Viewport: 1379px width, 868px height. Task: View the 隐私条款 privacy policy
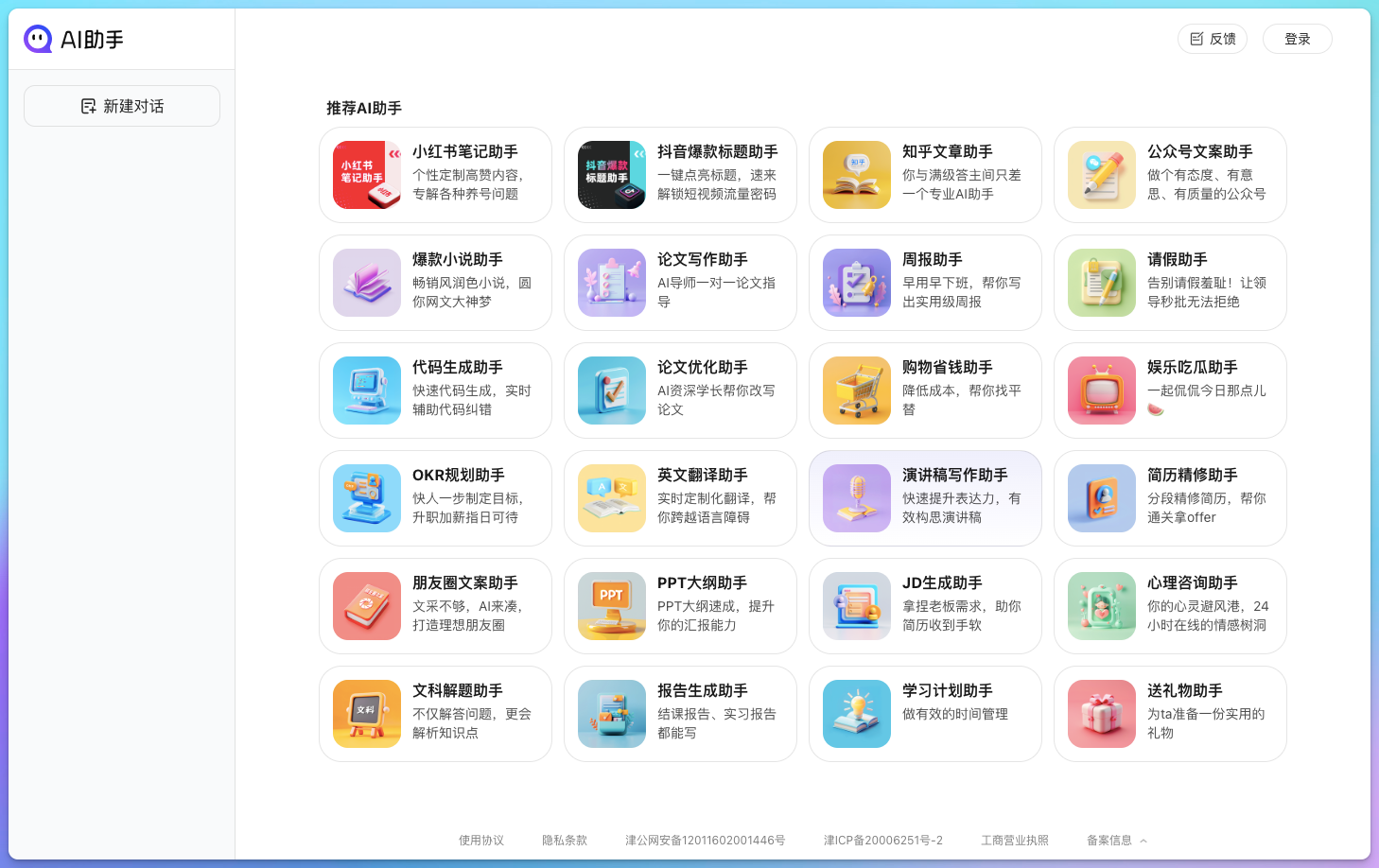pos(565,840)
